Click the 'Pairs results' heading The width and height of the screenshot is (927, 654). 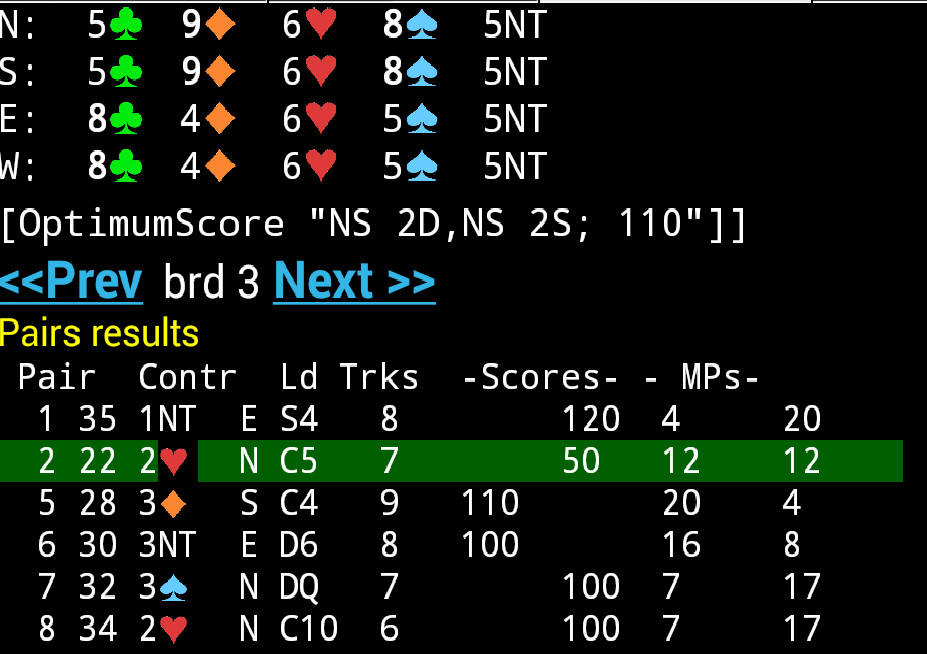tap(99, 333)
